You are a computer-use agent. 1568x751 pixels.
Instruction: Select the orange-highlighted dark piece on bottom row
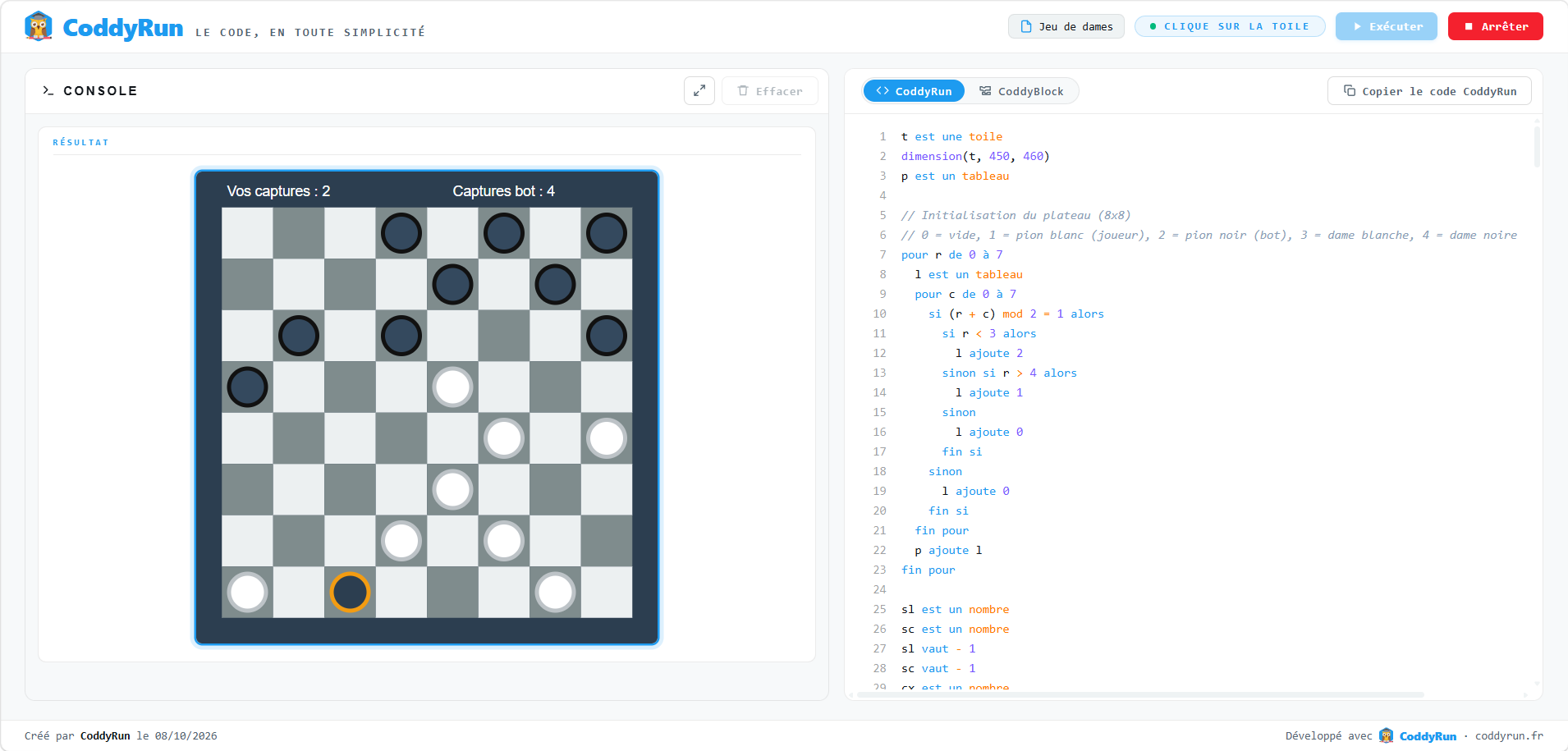[350, 592]
